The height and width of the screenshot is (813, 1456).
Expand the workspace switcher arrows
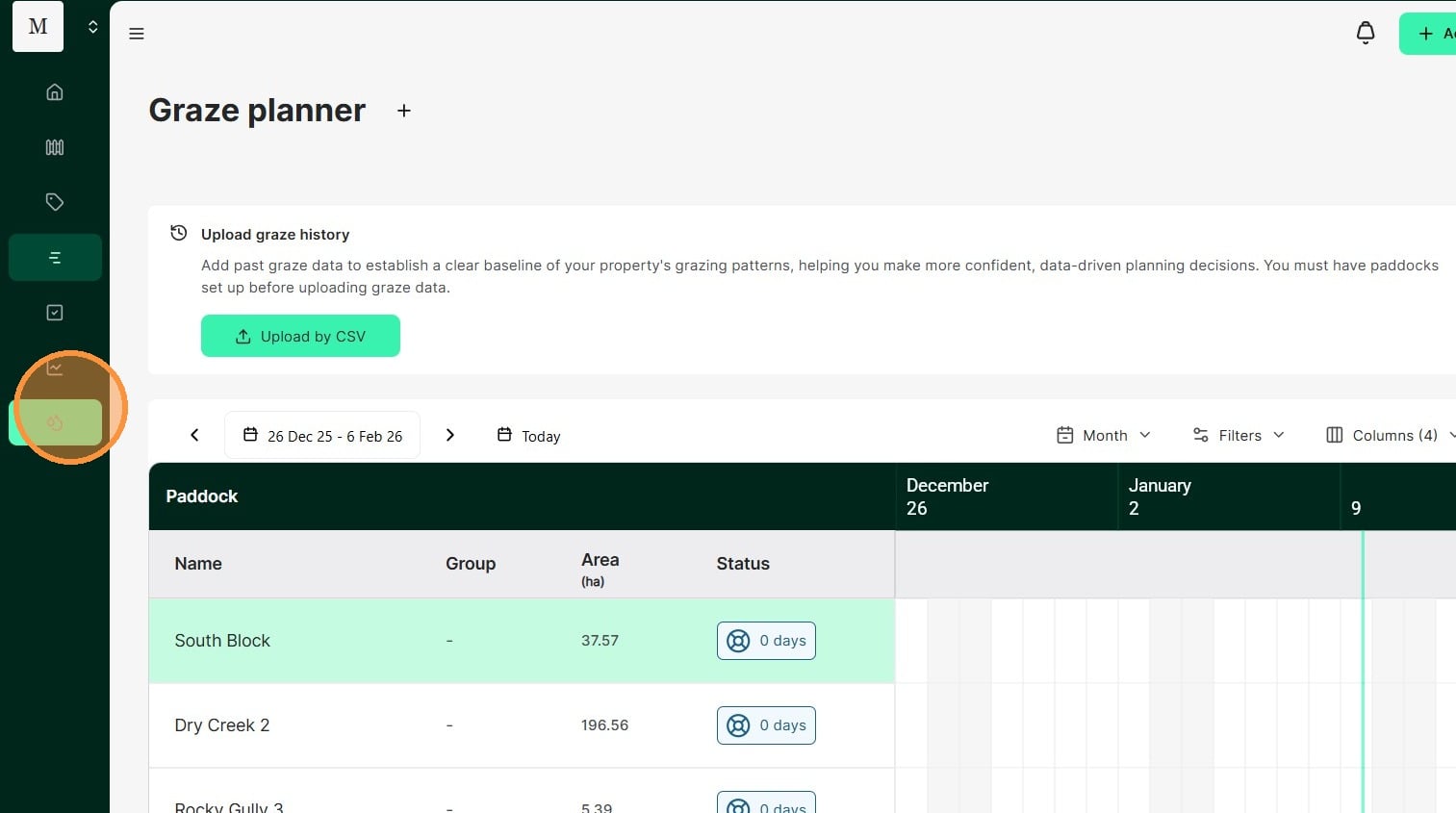click(92, 27)
